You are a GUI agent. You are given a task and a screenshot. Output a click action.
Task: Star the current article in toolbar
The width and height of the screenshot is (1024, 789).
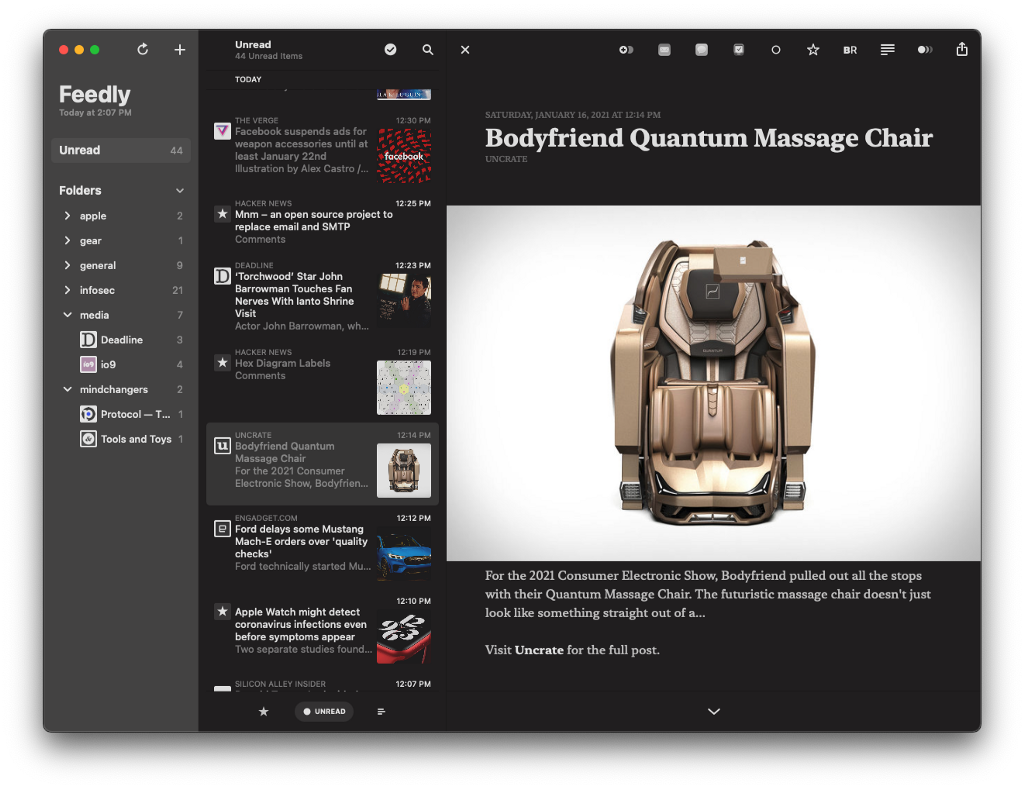pyautogui.click(x=813, y=50)
